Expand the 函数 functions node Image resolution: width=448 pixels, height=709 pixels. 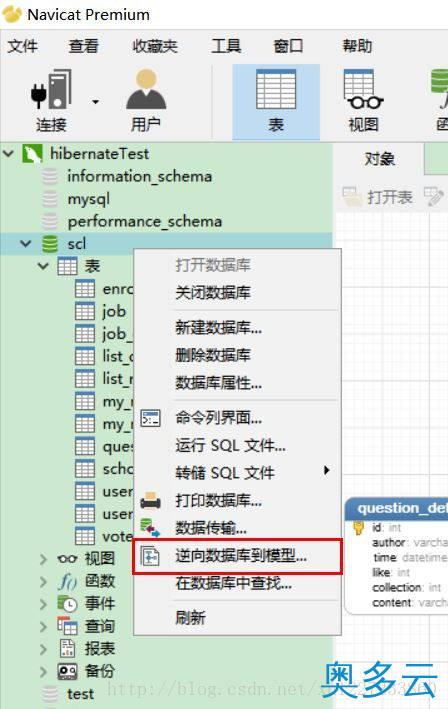43,581
